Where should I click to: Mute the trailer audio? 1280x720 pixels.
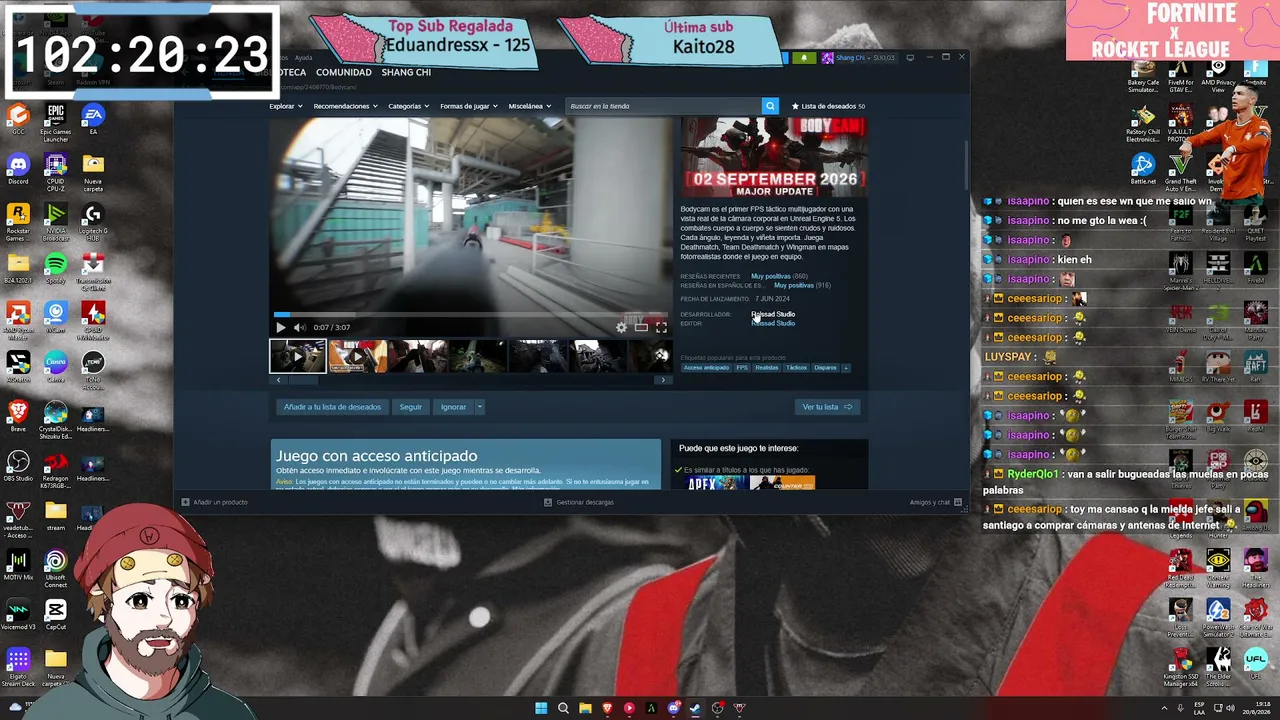click(x=299, y=327)
